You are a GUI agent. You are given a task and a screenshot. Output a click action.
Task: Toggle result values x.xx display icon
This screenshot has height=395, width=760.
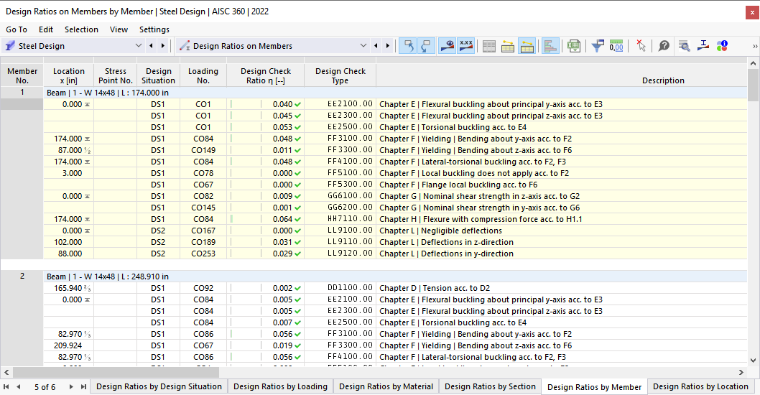[x=466, y=46]
